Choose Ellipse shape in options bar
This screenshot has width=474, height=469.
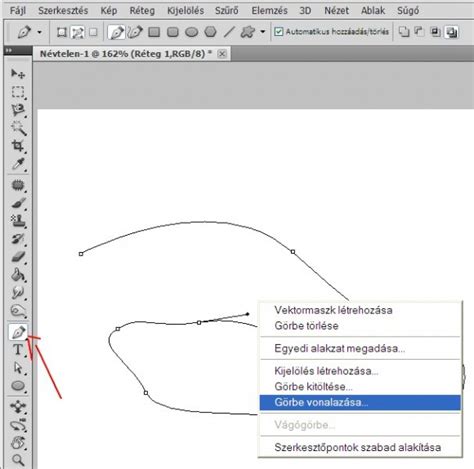click(x=191, y=32)
